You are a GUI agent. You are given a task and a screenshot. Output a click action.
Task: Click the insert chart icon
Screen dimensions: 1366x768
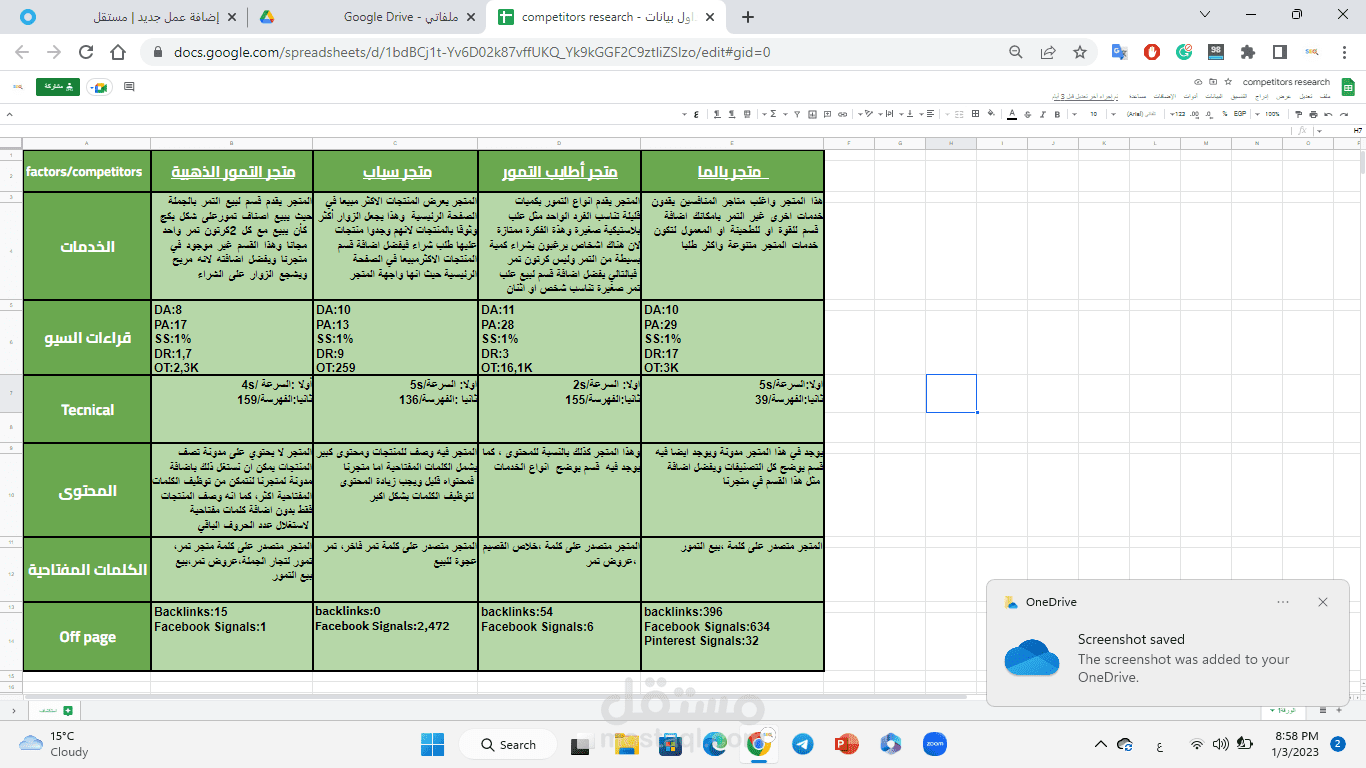point(812,113)
